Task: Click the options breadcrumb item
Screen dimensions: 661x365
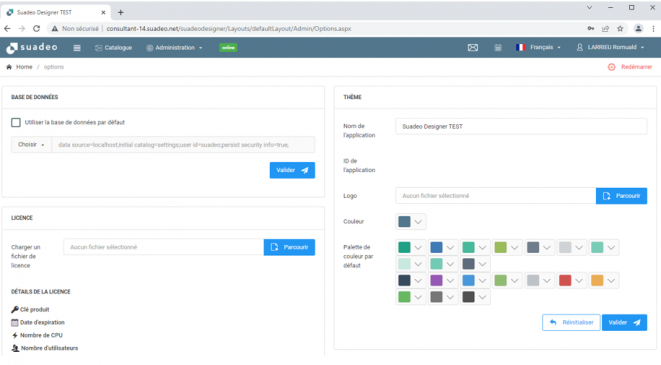Action: pyautogui.click(x=54, y=67)
